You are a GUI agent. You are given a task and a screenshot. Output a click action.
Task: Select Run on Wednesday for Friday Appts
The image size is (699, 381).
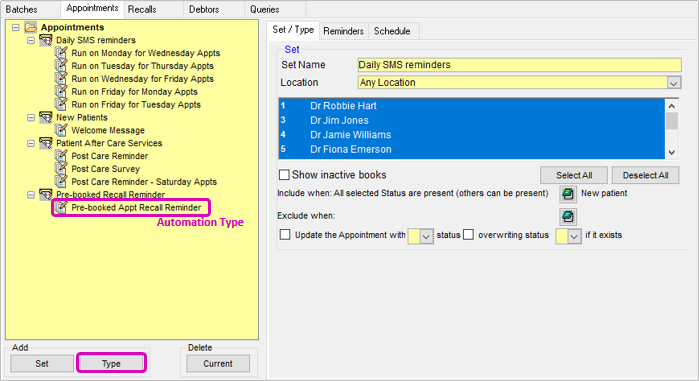click(143, 79)
